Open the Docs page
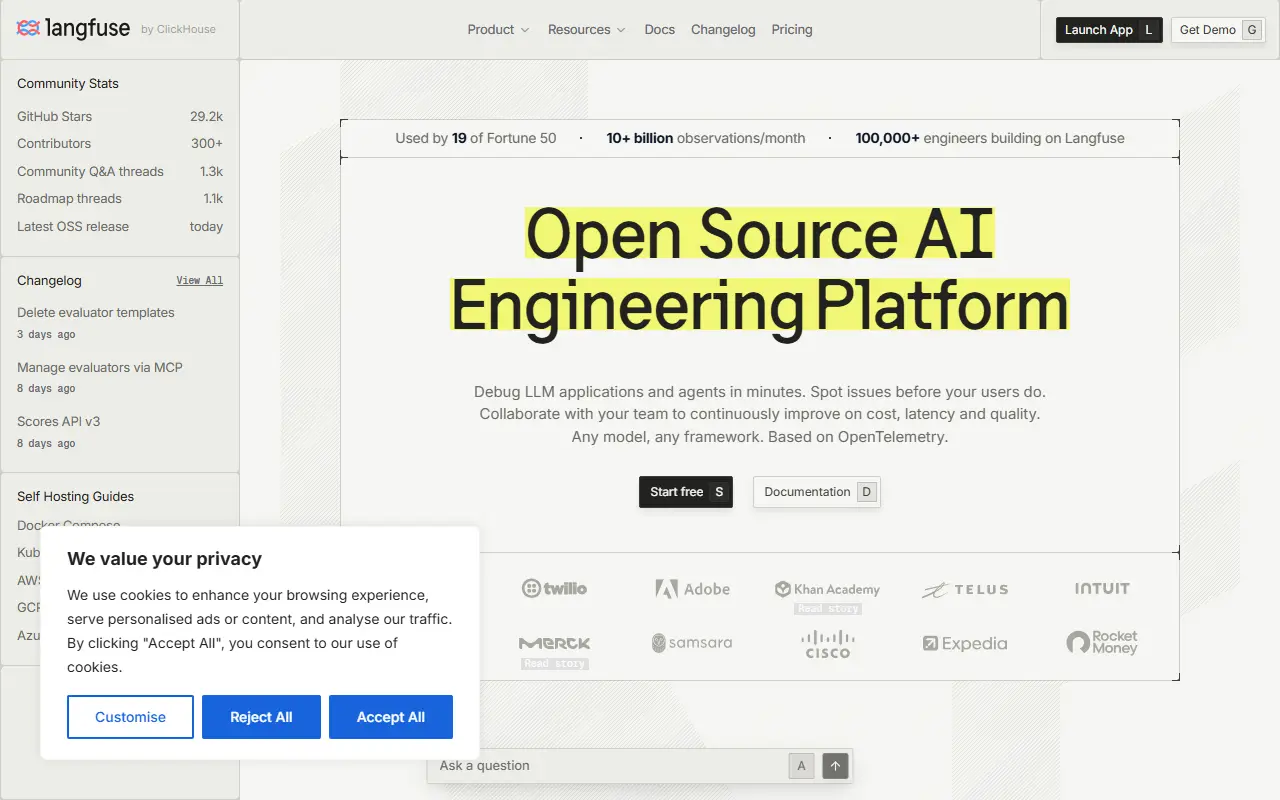Screen dimensions: 1280x800 (x=660, y=30)
